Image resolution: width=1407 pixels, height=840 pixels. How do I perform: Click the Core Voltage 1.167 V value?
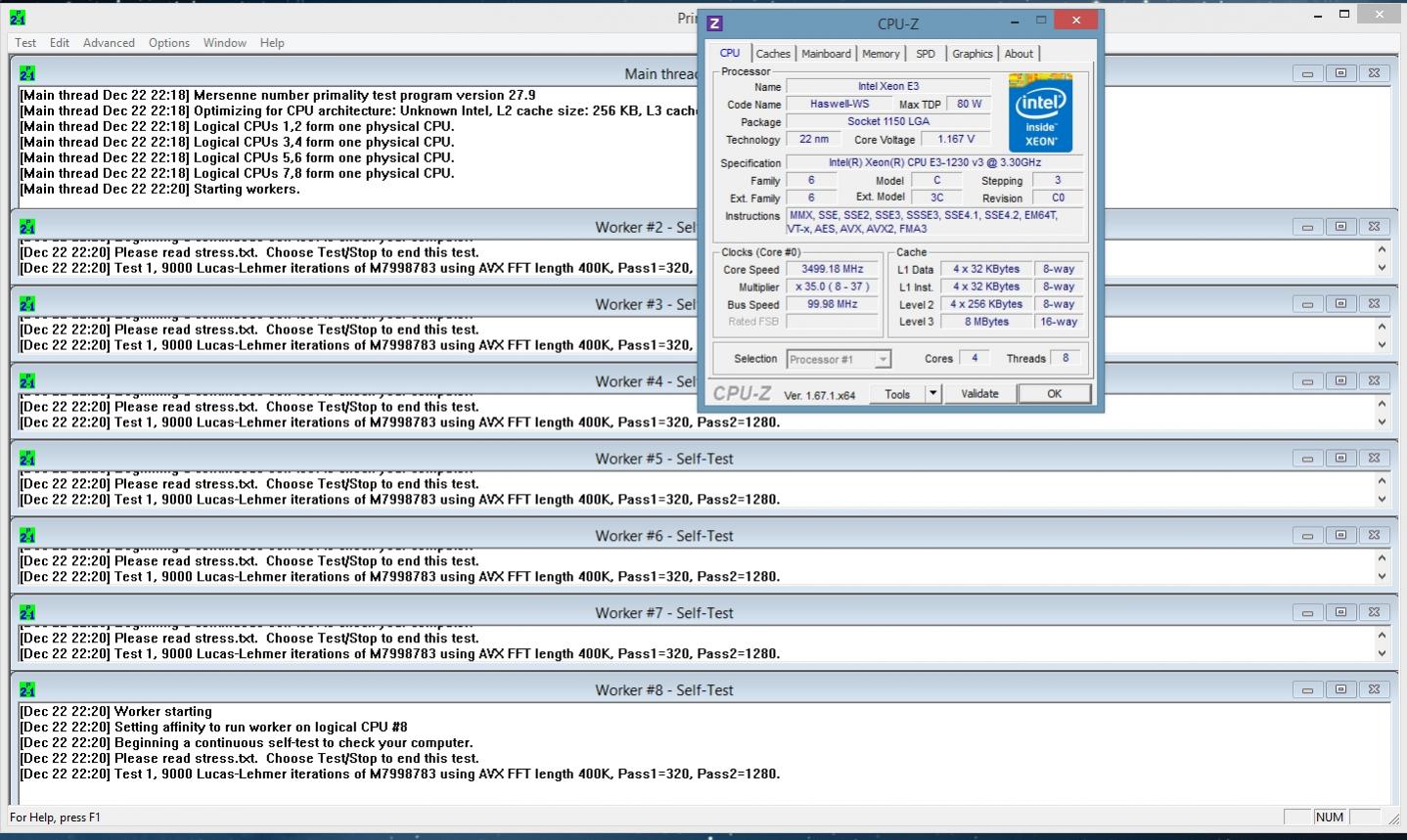click(956, 139)
